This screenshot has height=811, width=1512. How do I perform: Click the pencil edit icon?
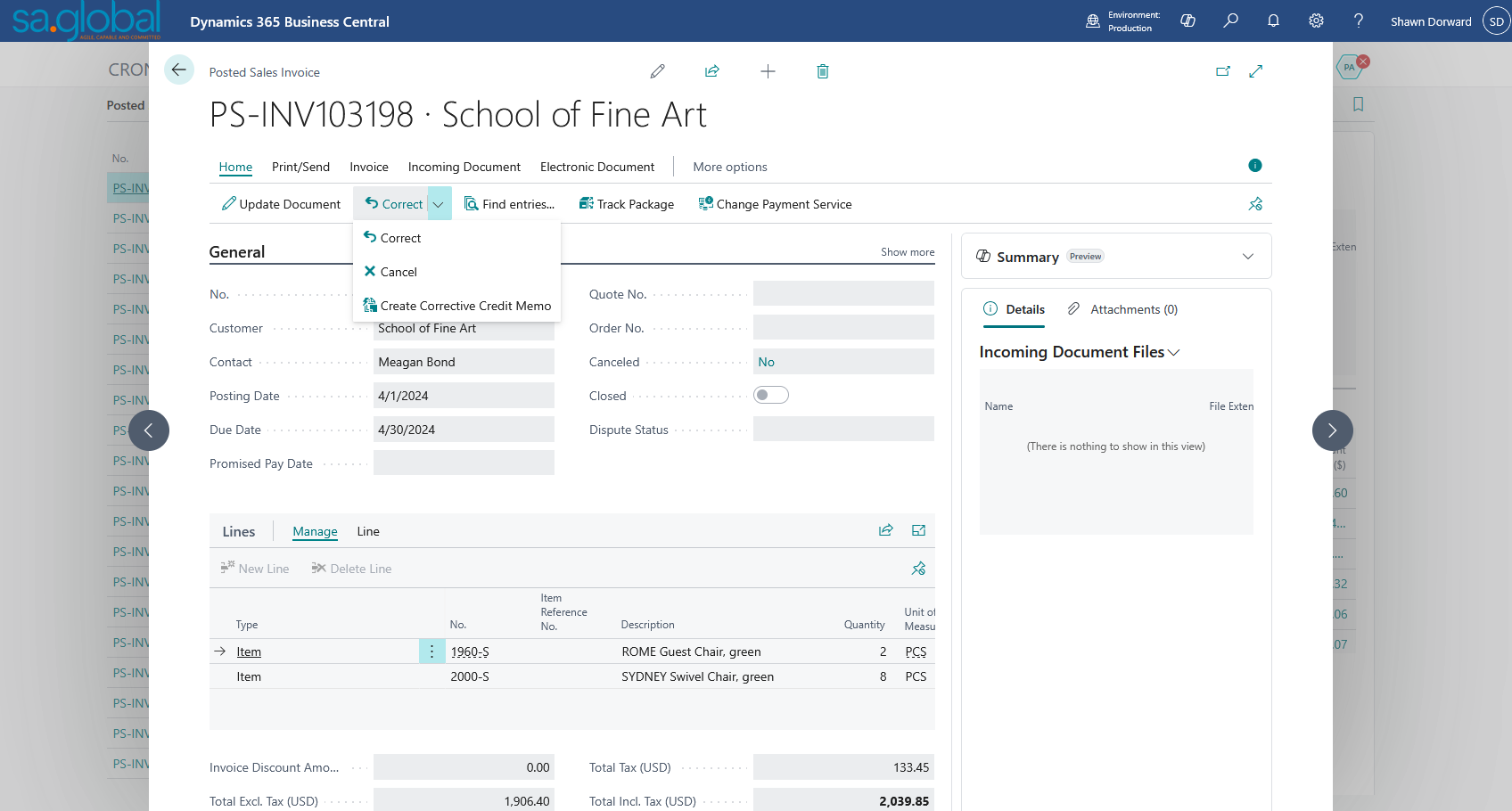click(657, 71)
